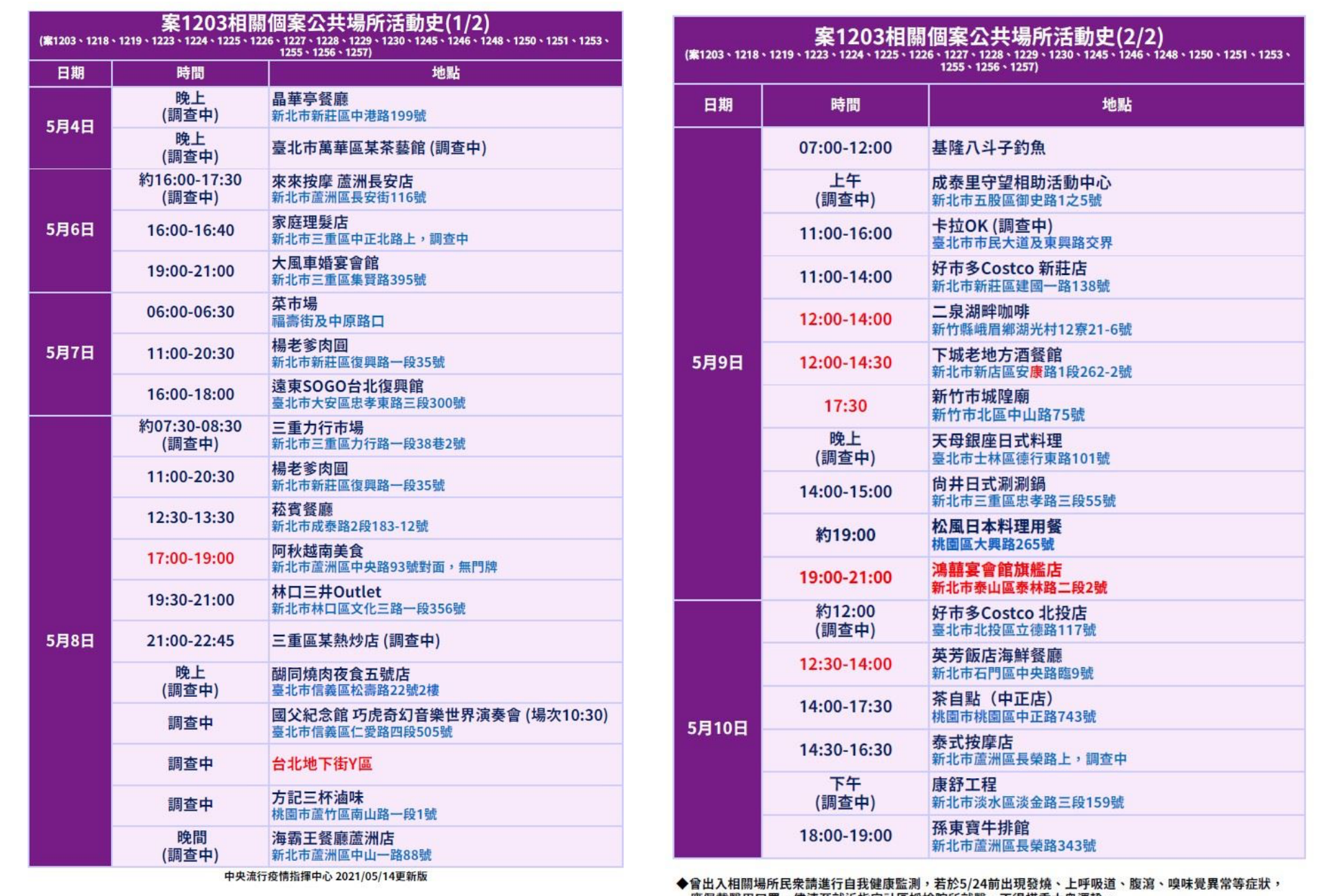Select 二泉湖畔咖啡 entry
Viewport: 1324px width, 896px height.
click(980, 312)
